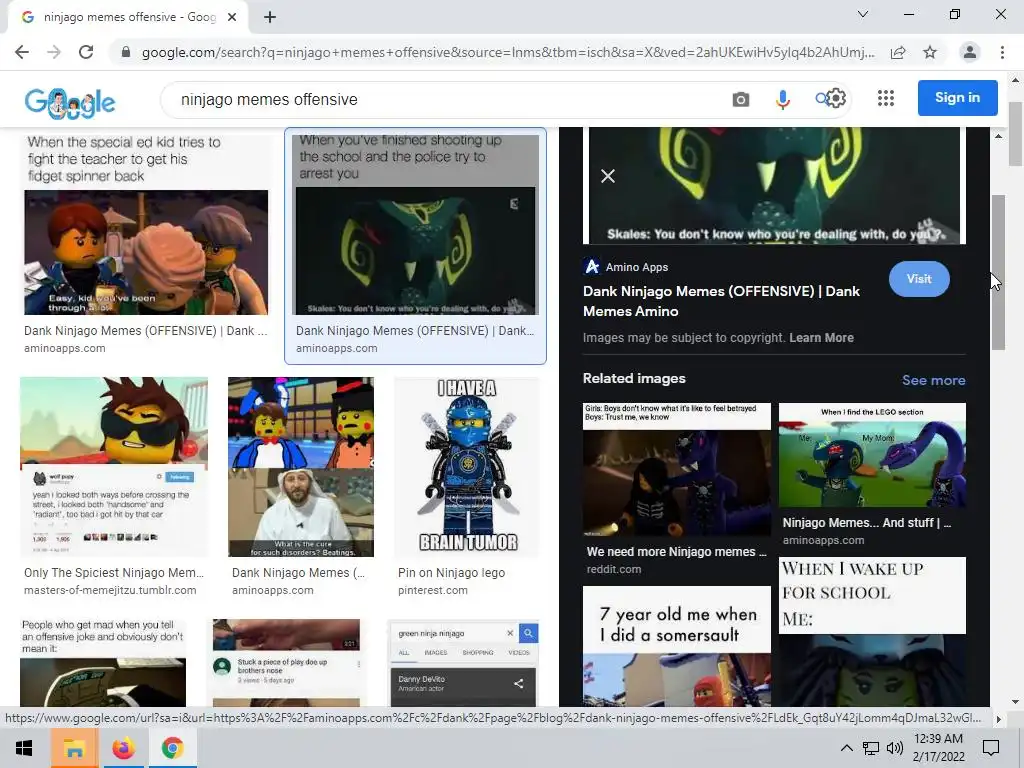
Task: Open the Windows Start menu
Action: pos(24,748)
